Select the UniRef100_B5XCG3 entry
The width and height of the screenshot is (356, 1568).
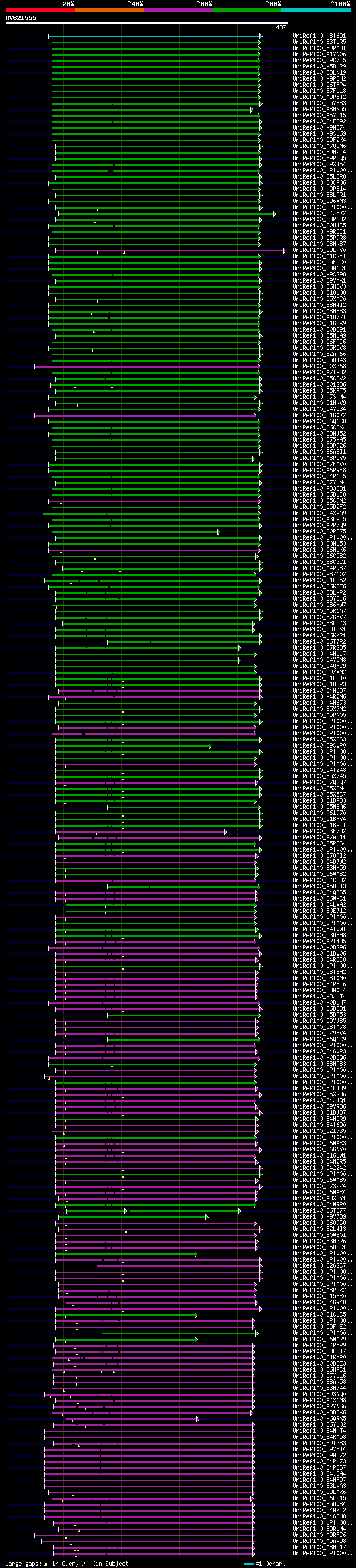pyautogui.click(x=319, y=740)
